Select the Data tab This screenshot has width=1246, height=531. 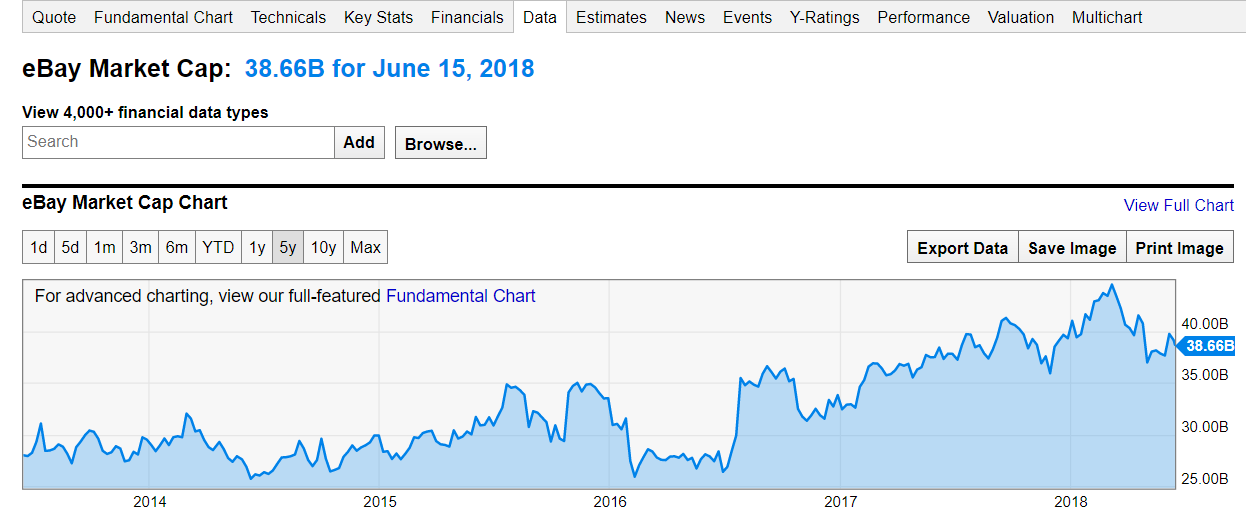[x=540, y=17]
